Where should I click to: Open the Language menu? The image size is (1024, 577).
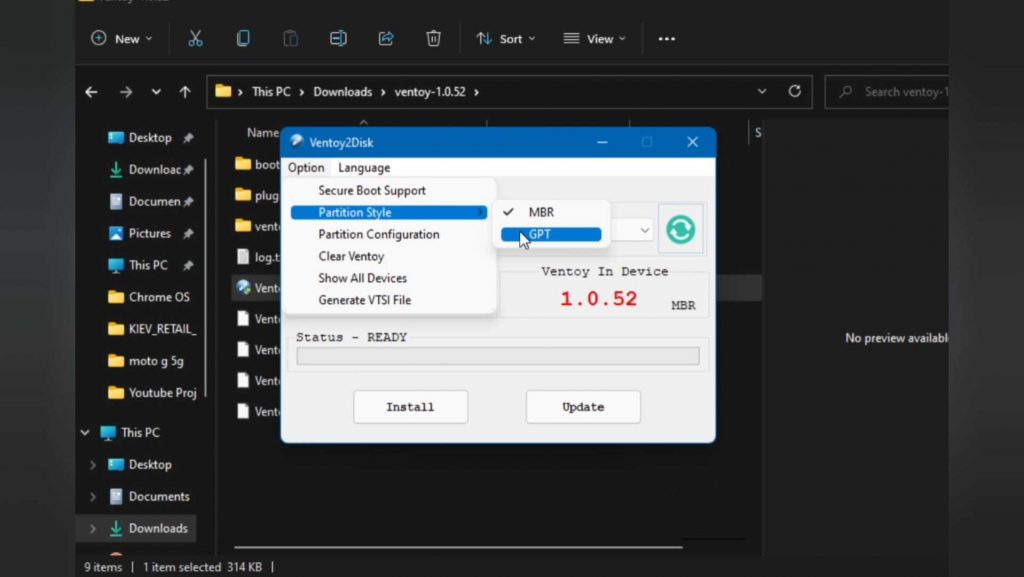pyautogui.click(x=363, y=167)
